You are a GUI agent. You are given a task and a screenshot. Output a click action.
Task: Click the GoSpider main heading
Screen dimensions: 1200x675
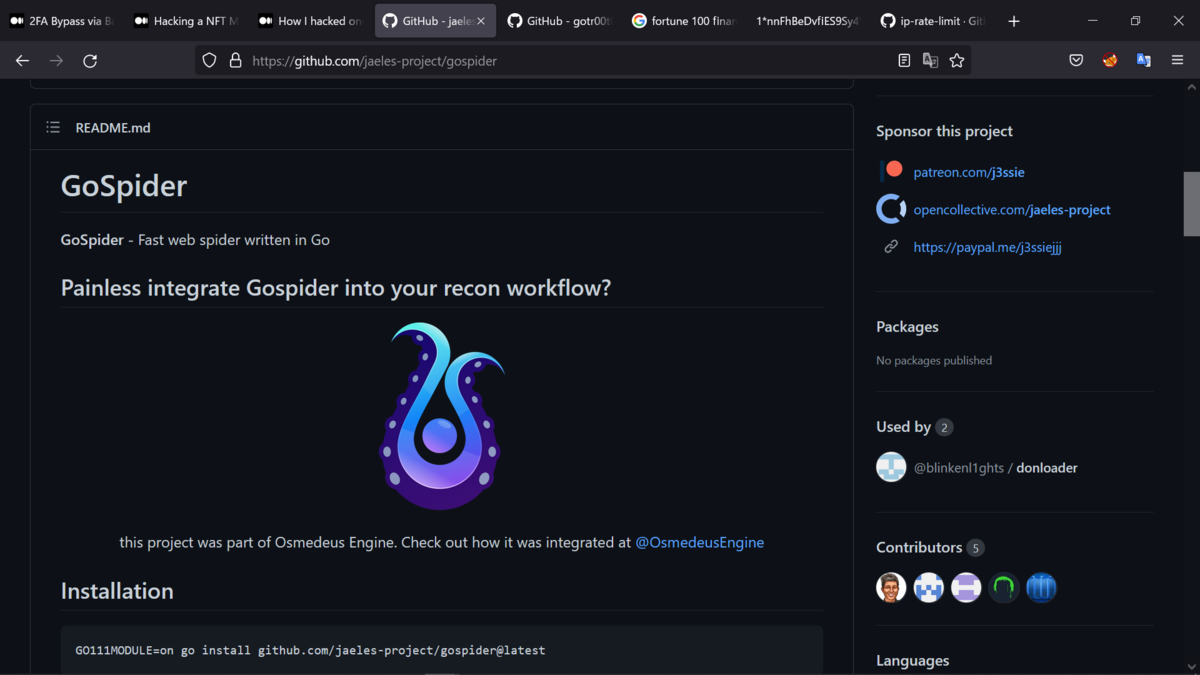point(124,186)
